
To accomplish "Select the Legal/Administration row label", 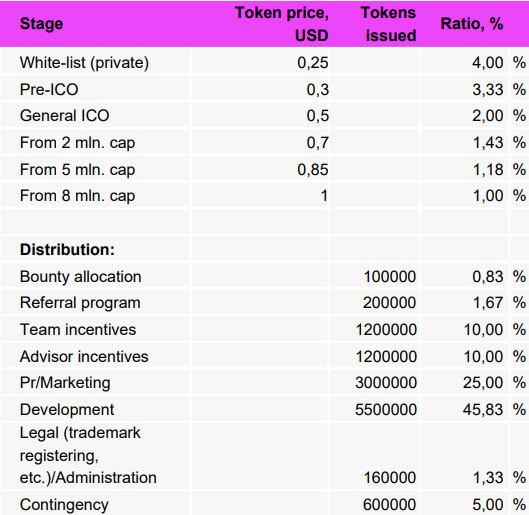I will click(x=88, y=455).
